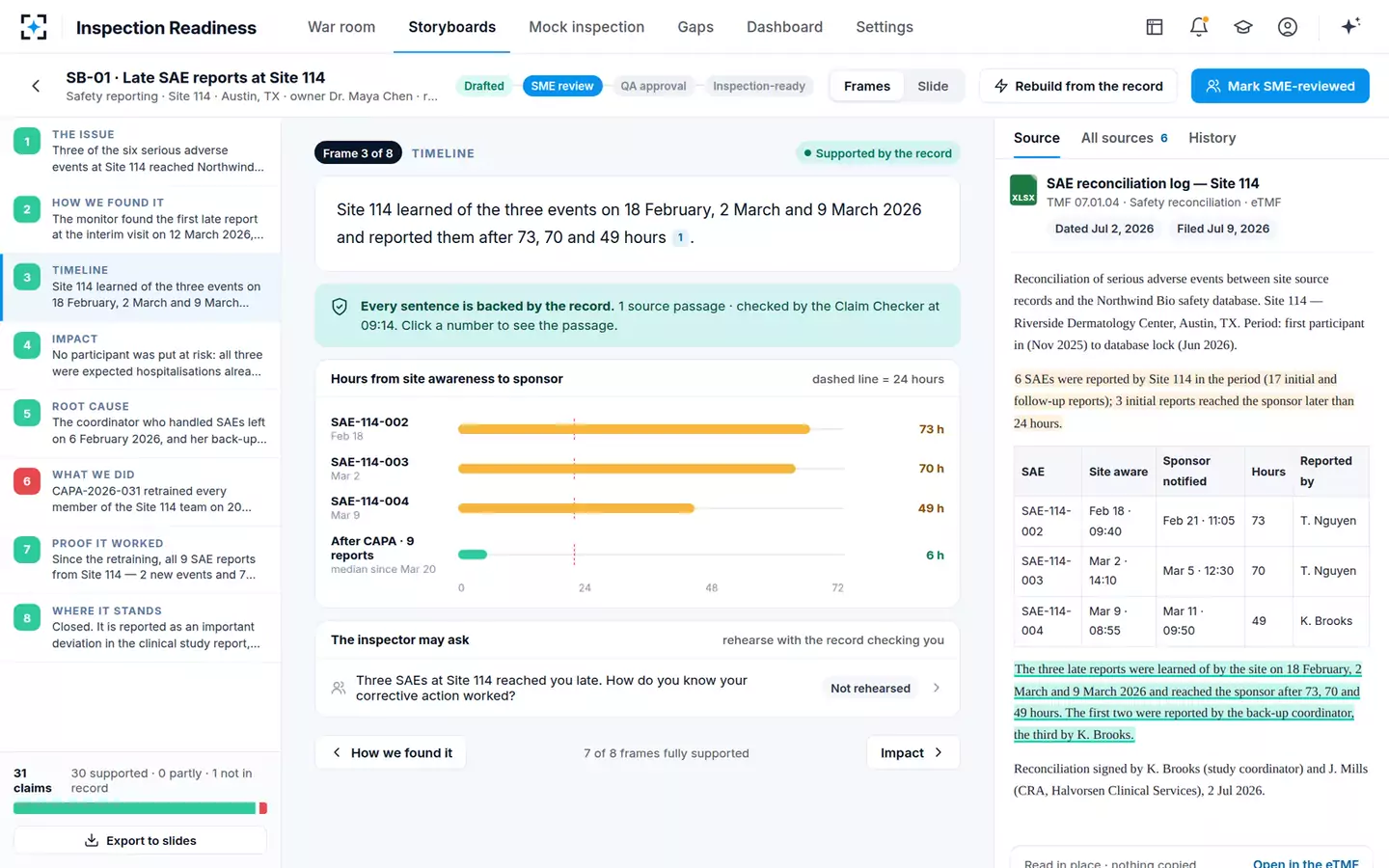Click the 31 claims count
Viewport: 1389px width, 868px height.
[x=33, y=780]
